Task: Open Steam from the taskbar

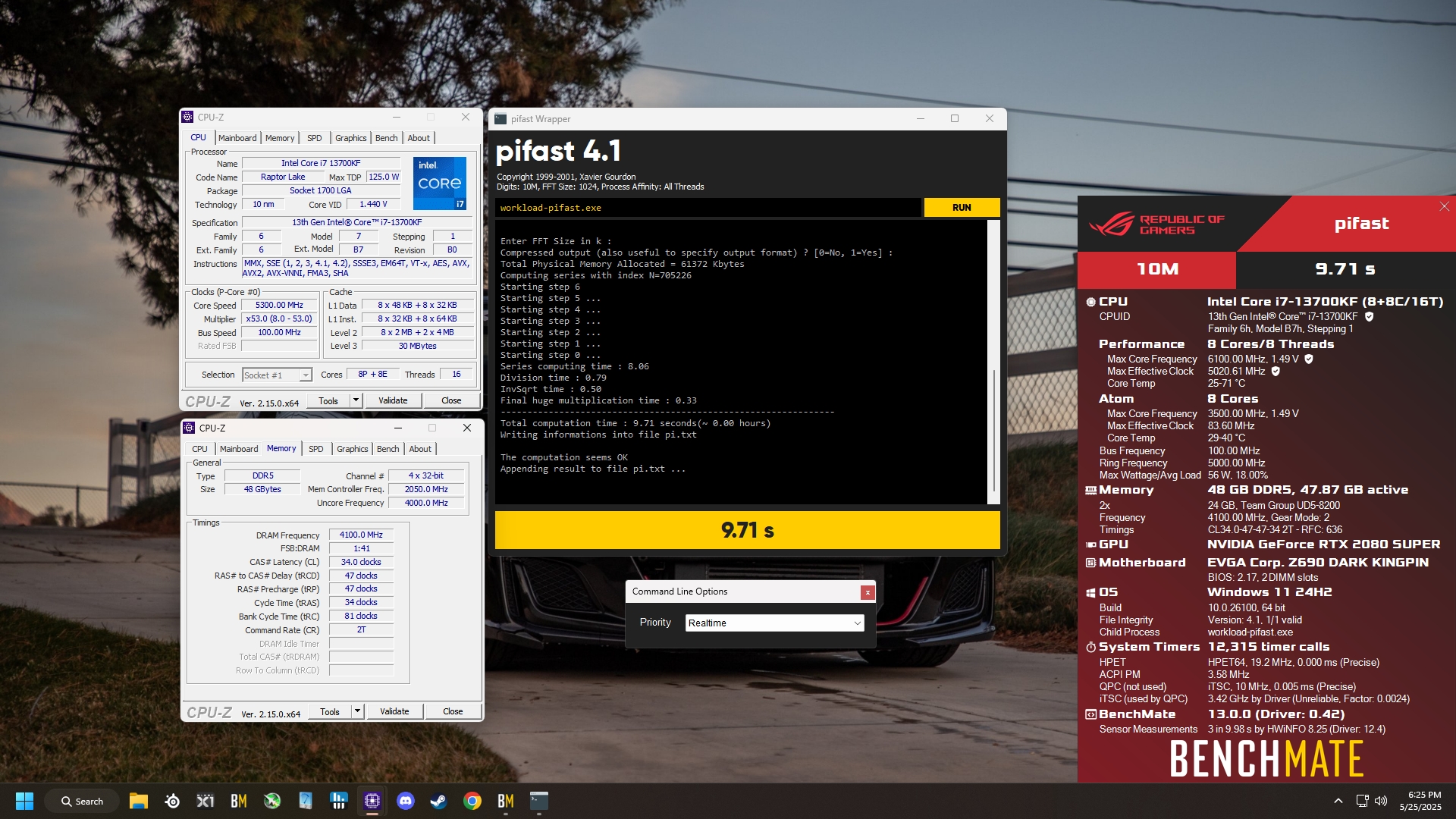Action: [x=438, y=801]
